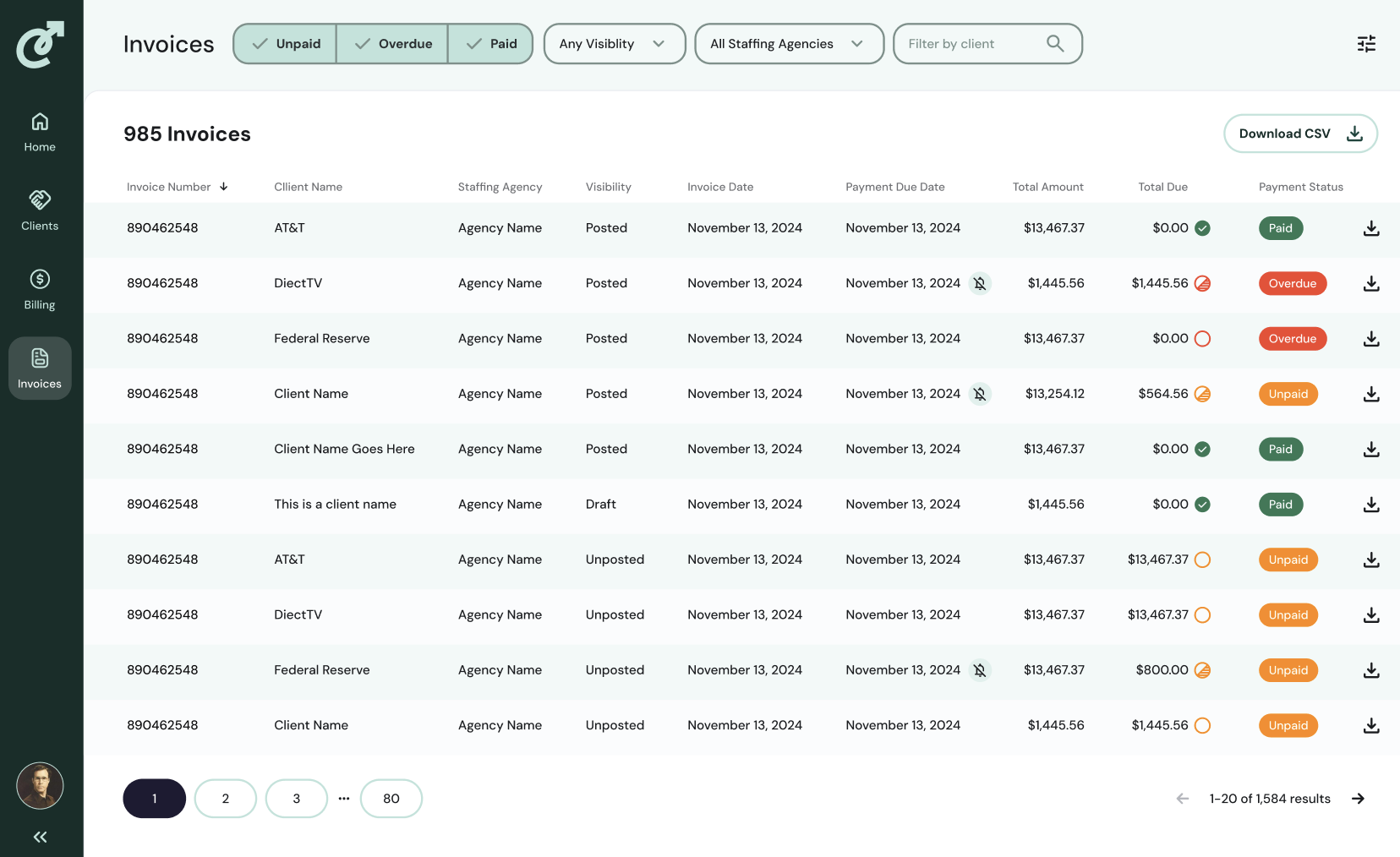Image resolution: width=1400 pixels, height=857 pixels.
Task: Go to next results page arrow
Action: tap(1358, 799)
